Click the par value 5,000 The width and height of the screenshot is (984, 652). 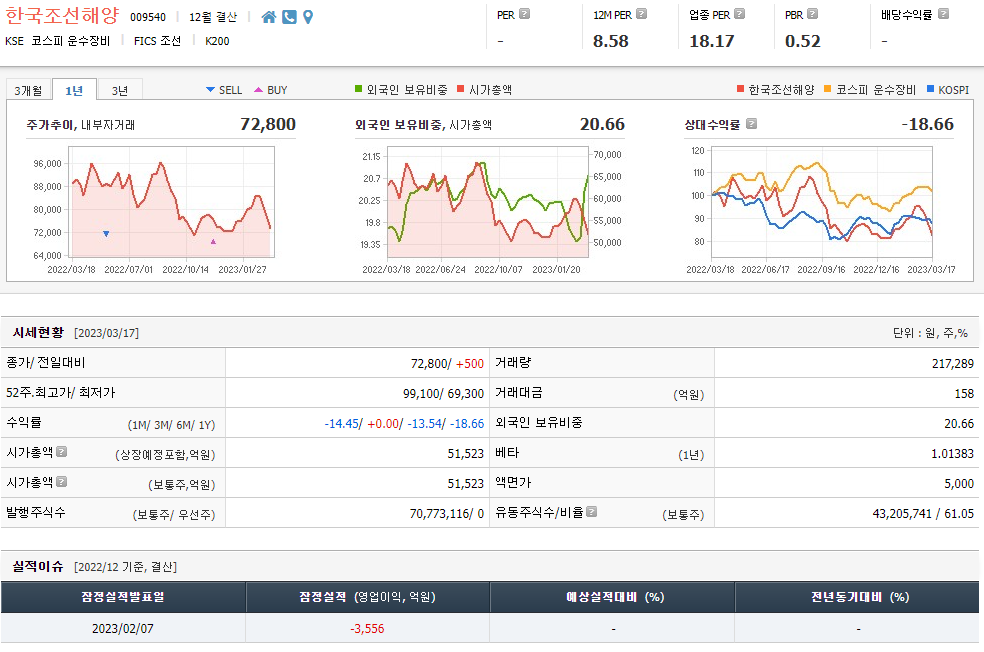(958, 484)
